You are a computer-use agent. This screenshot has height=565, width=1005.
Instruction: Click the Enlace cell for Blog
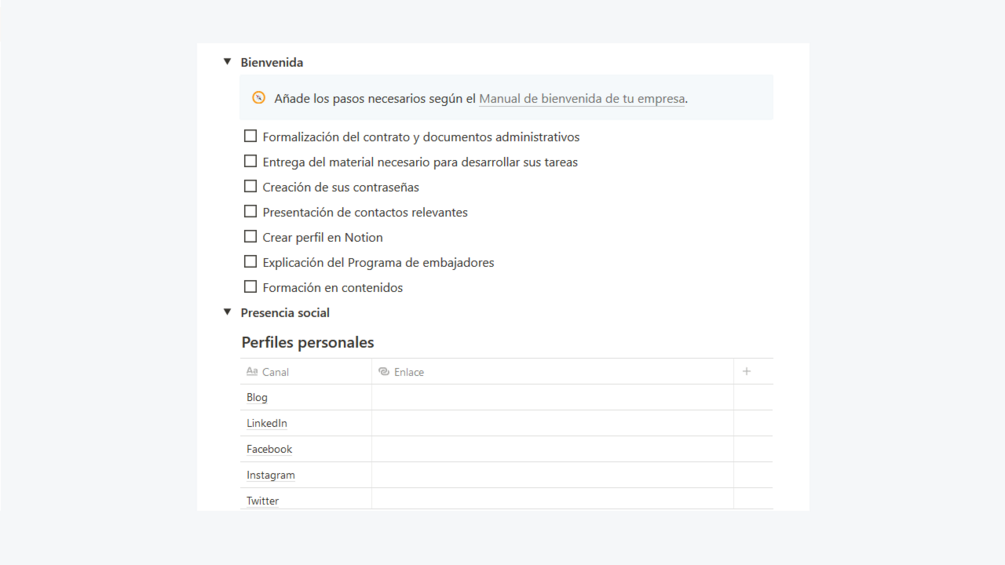(552, 397)
